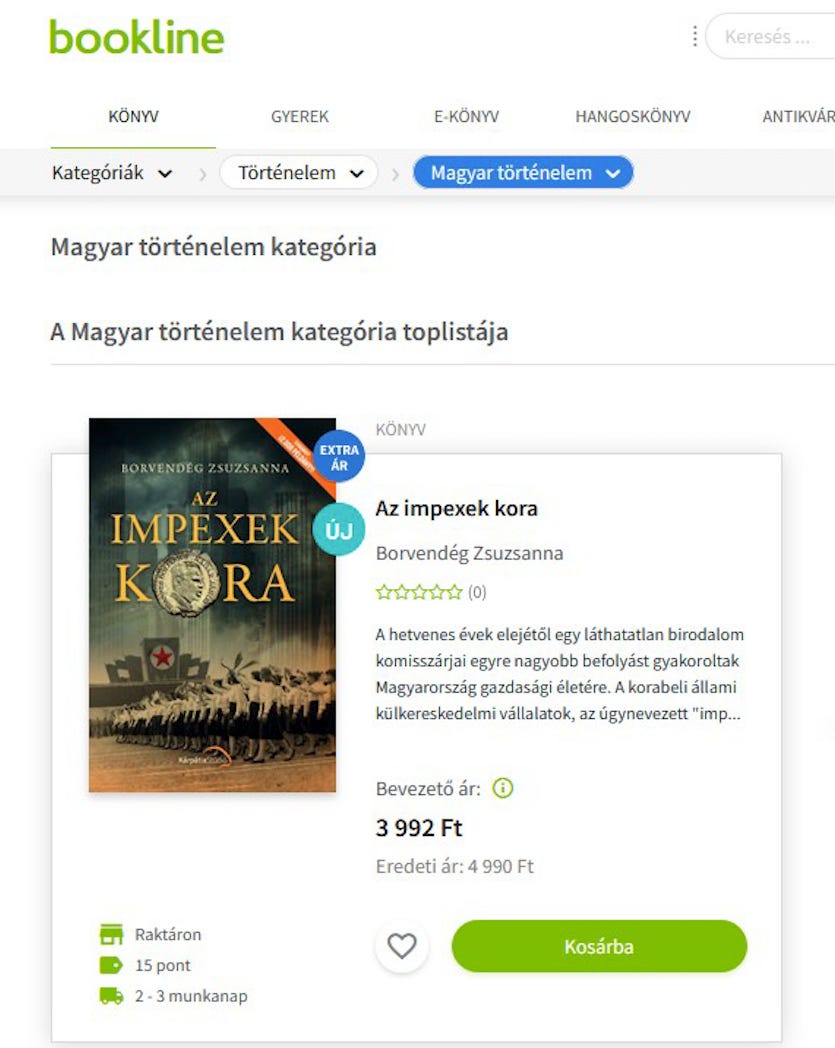Click the 15 pont tag icon
The width and height of the screenshot is (835, 1048).
pos(112,965)
